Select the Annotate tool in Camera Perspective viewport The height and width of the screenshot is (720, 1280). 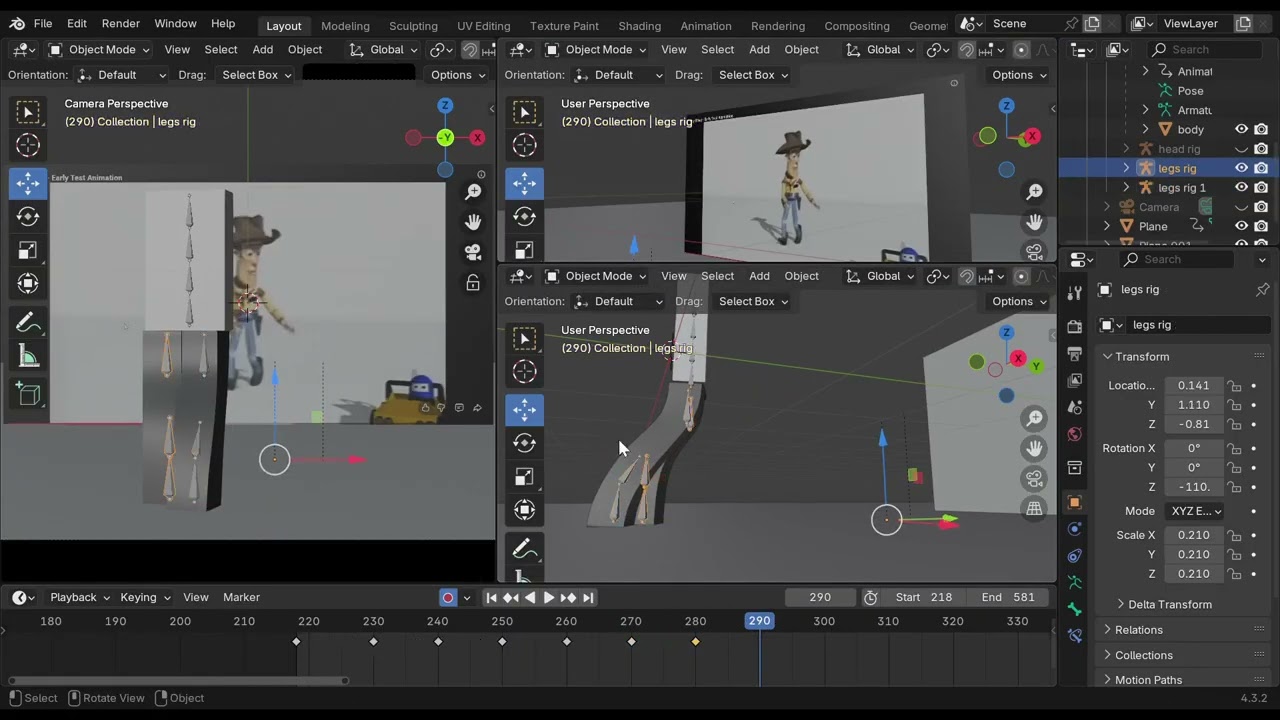(x=28, y=322)
